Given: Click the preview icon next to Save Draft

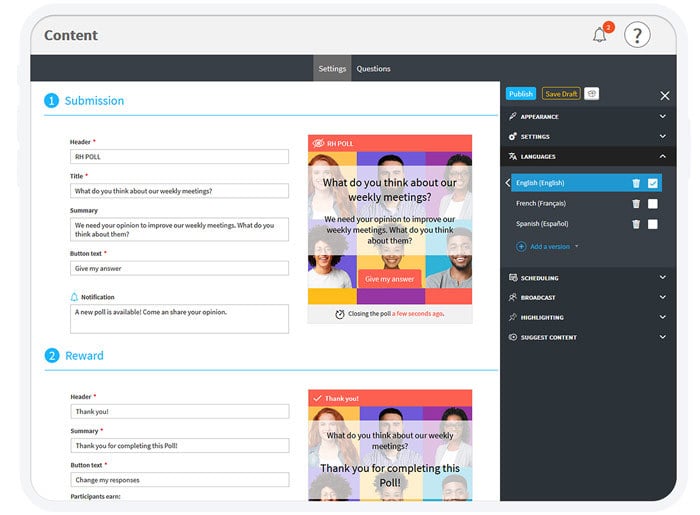Looking at the screenshot, I should click(592, 94).
